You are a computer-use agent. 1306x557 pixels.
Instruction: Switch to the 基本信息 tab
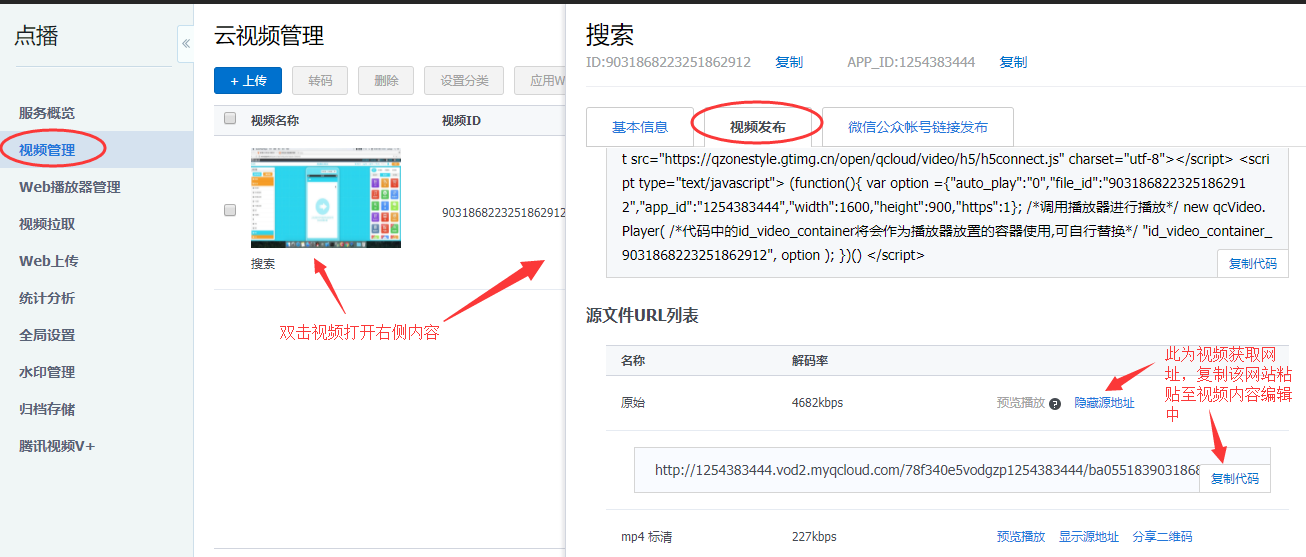[x=639, y=127]
